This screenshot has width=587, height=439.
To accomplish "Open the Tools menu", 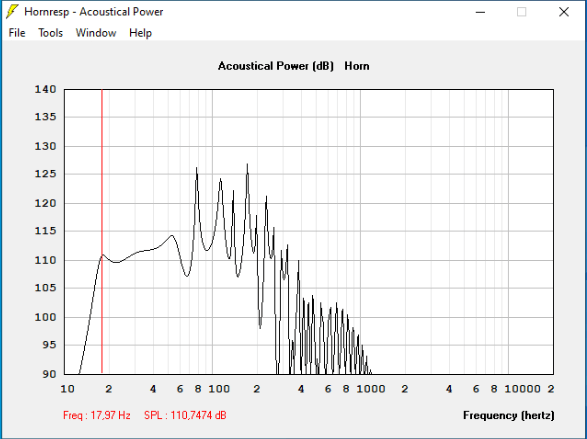I will pyautogui.click(x=51, y=33).
